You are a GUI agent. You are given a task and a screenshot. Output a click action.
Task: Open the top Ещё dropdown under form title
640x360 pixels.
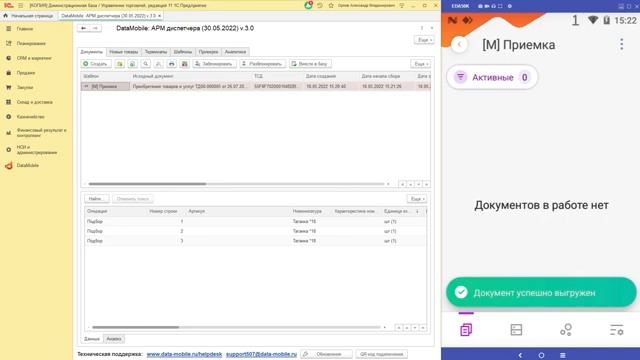[424, 40]
